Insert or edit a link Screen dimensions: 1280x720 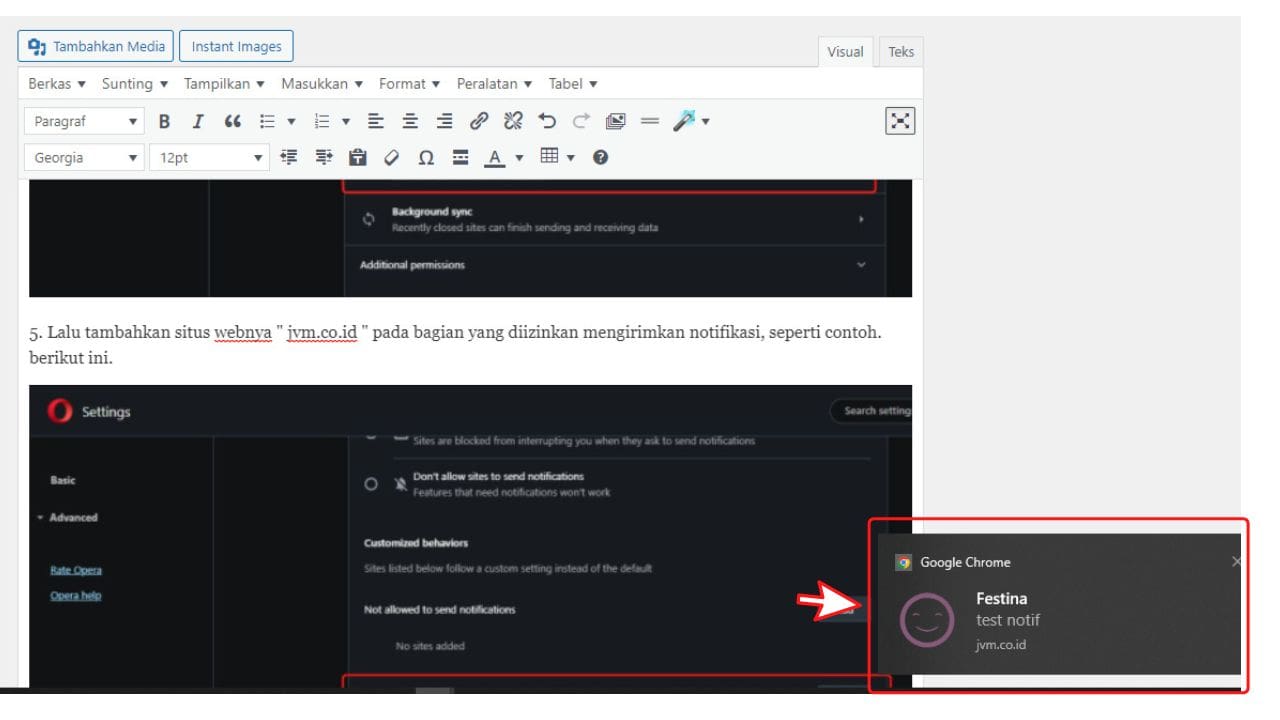[x=479, y=121]
